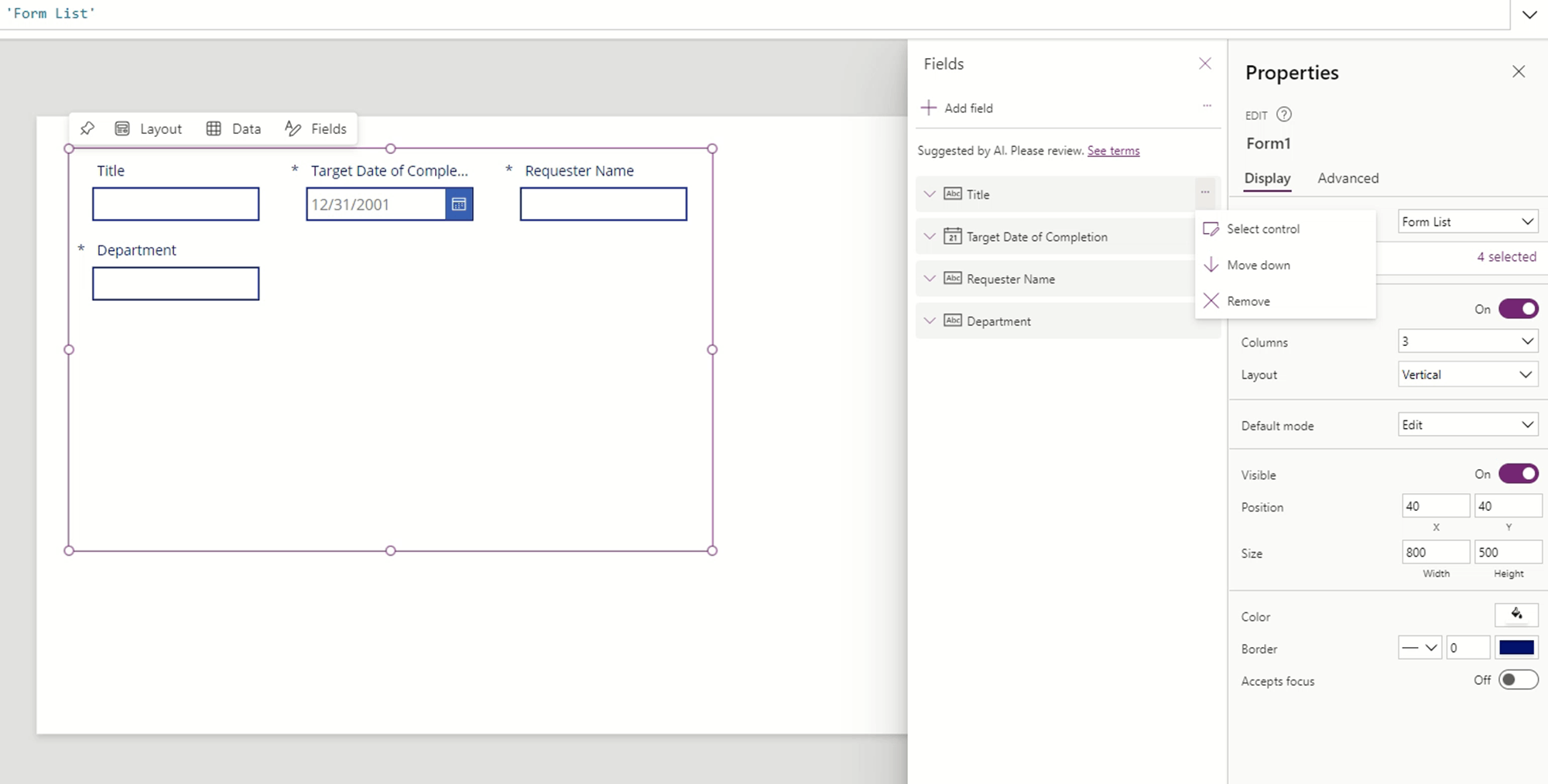Click text type icon of Requester Name

click(x=953, y=279)
